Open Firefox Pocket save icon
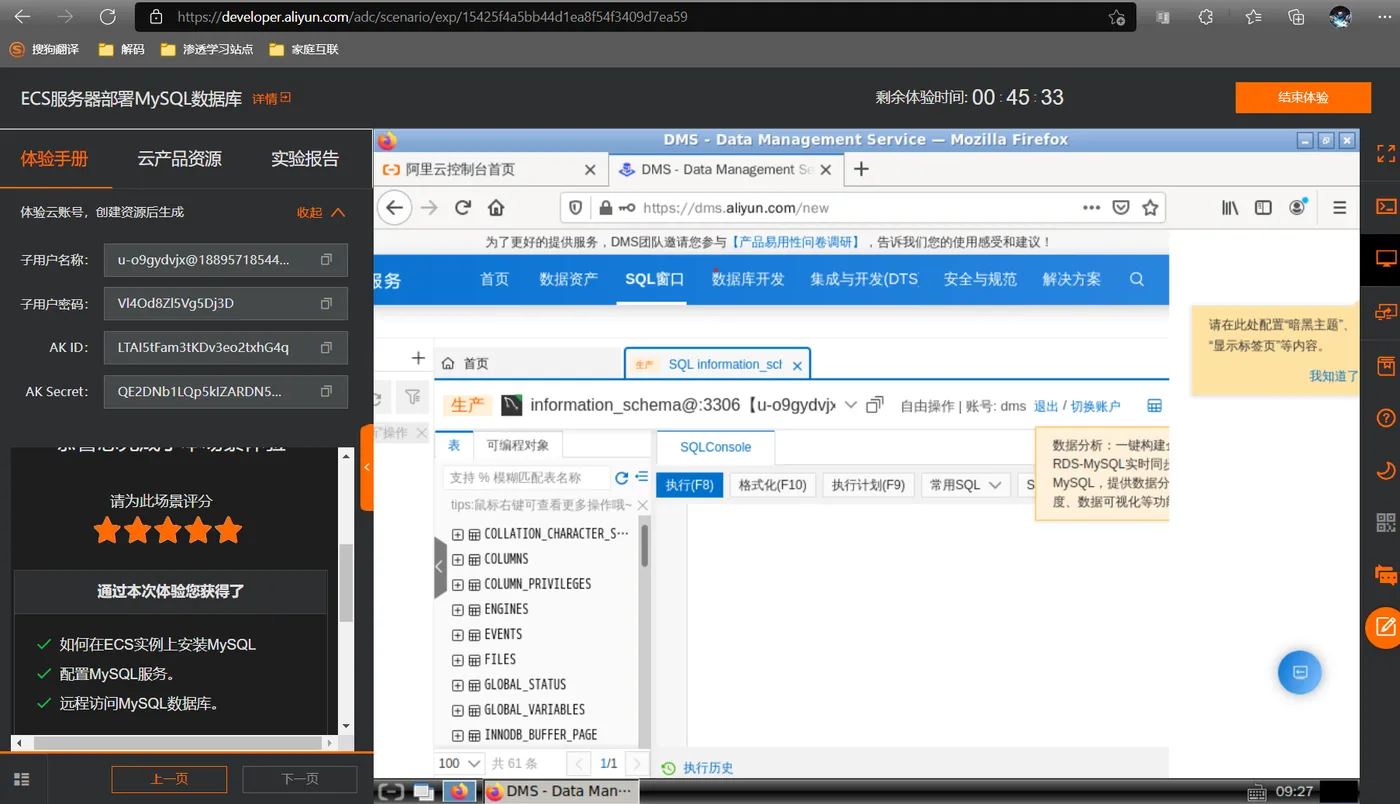The width and height of the screenshot is (1400, 804). 1121,208
